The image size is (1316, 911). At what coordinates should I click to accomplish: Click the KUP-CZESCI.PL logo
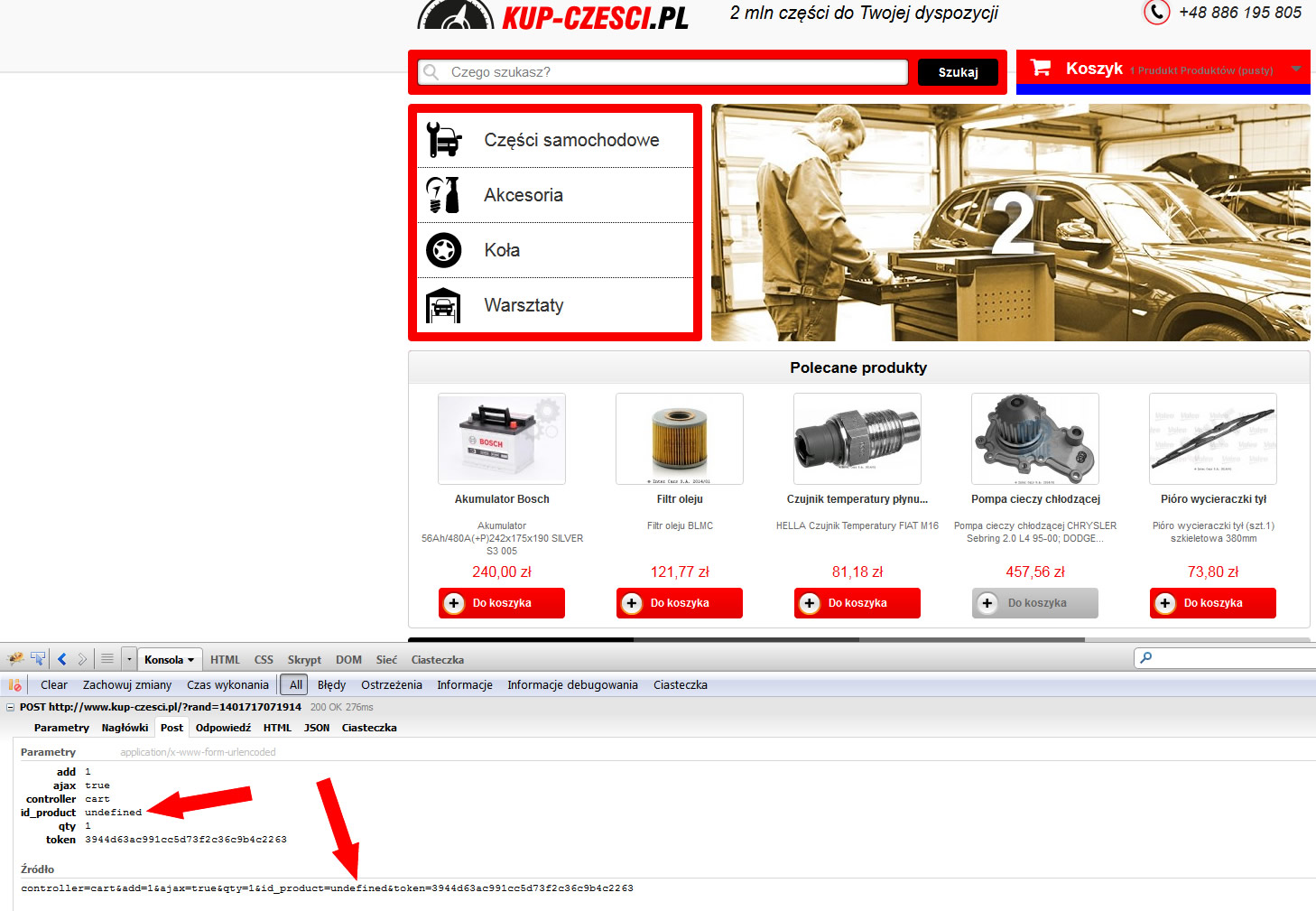553,15
